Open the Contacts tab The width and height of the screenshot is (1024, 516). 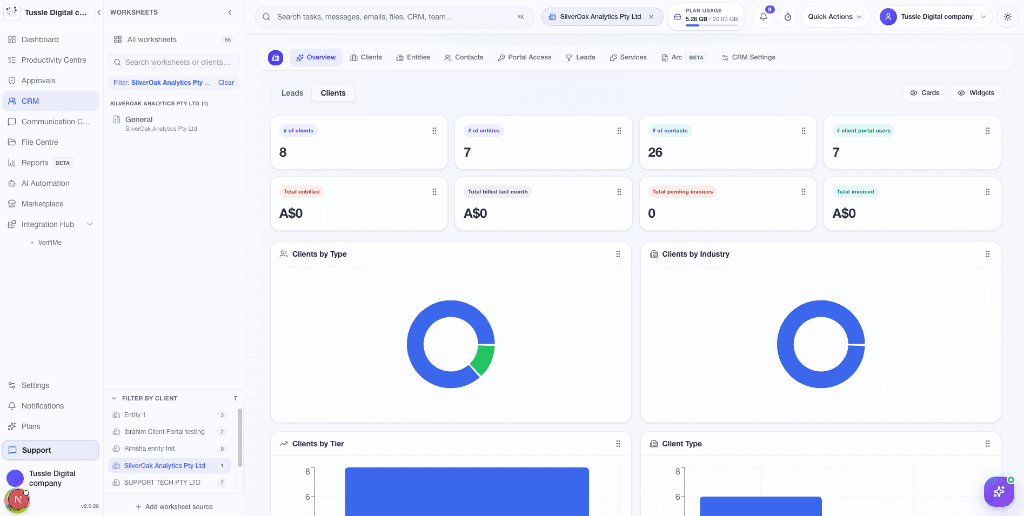[x=464, y=57]
